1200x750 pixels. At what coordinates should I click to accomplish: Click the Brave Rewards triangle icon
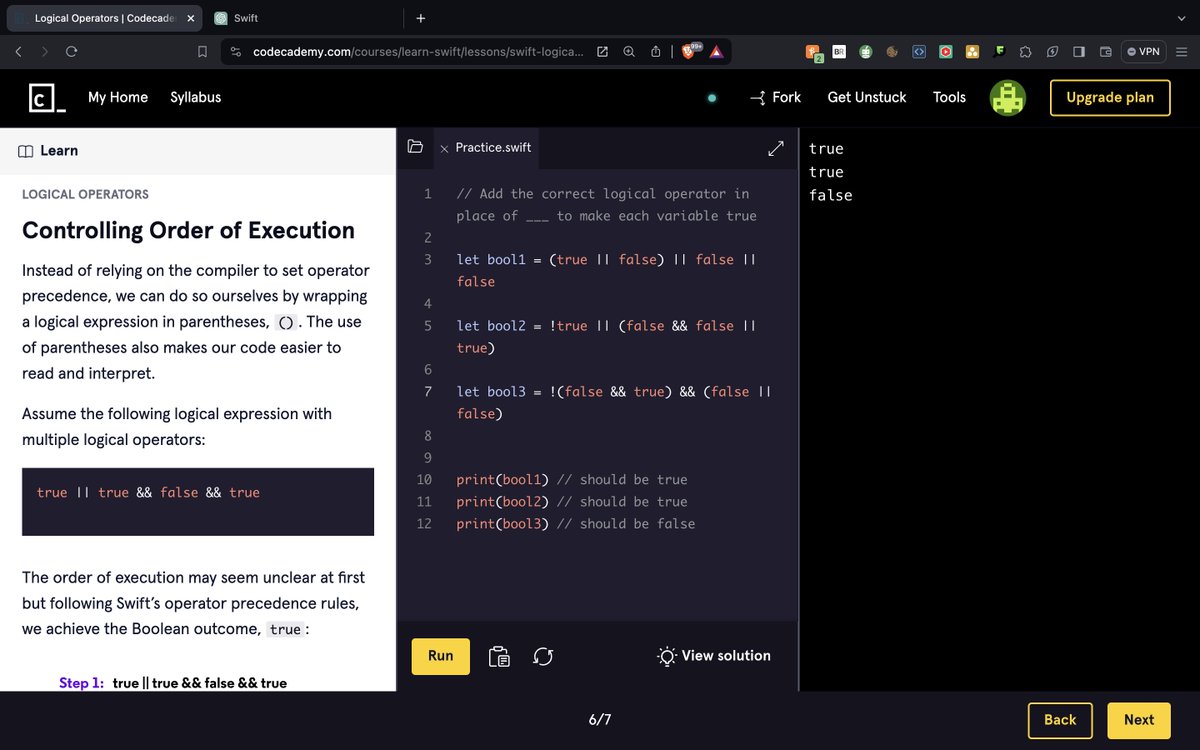pos(717,51)
